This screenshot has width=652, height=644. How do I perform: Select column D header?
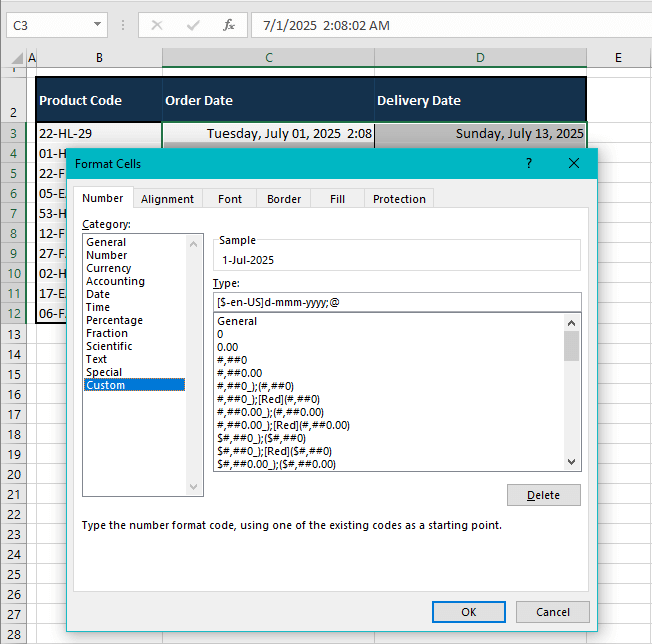480,57
